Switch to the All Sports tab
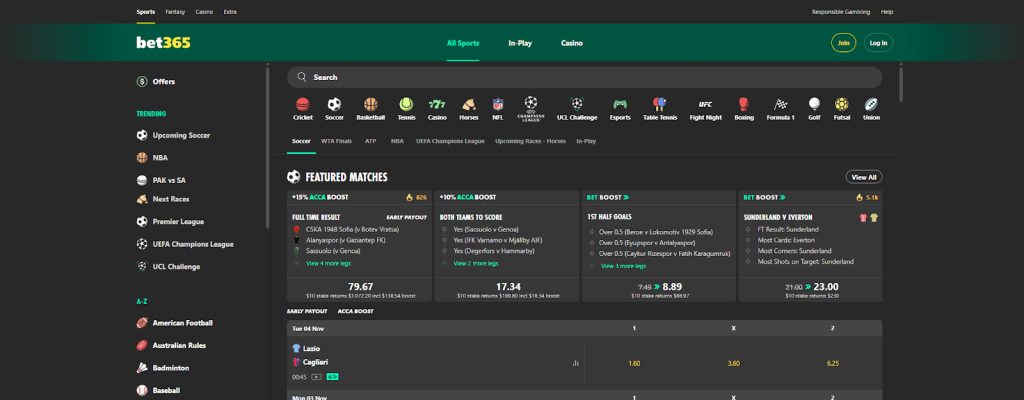This screenshot has height=400, width=1024. [463, 43]
